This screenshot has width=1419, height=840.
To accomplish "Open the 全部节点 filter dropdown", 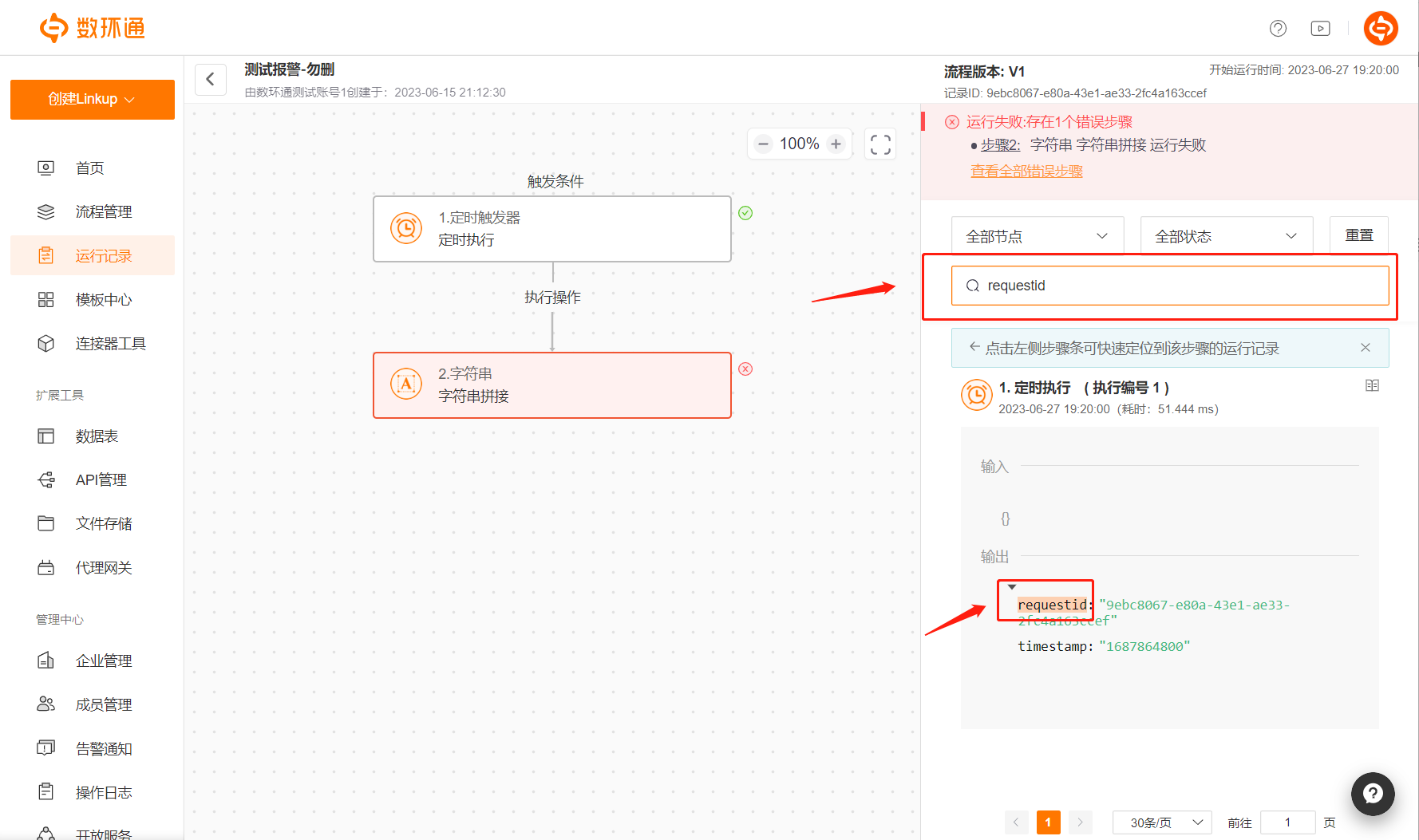I will pyautogui.click(x=1037, y=236).
